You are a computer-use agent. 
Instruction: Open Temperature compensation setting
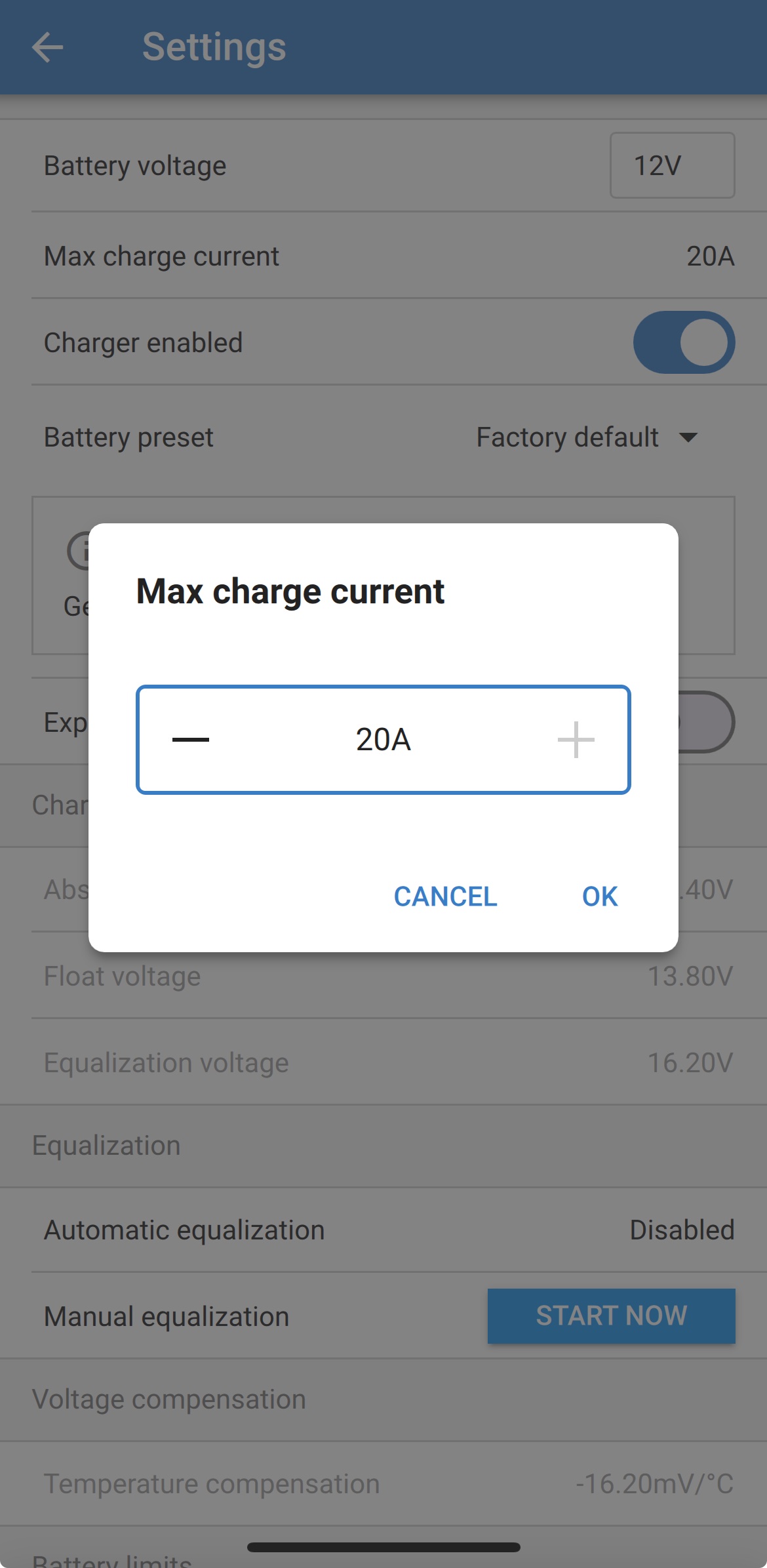pyautogui.click(x=383, y=1484)
